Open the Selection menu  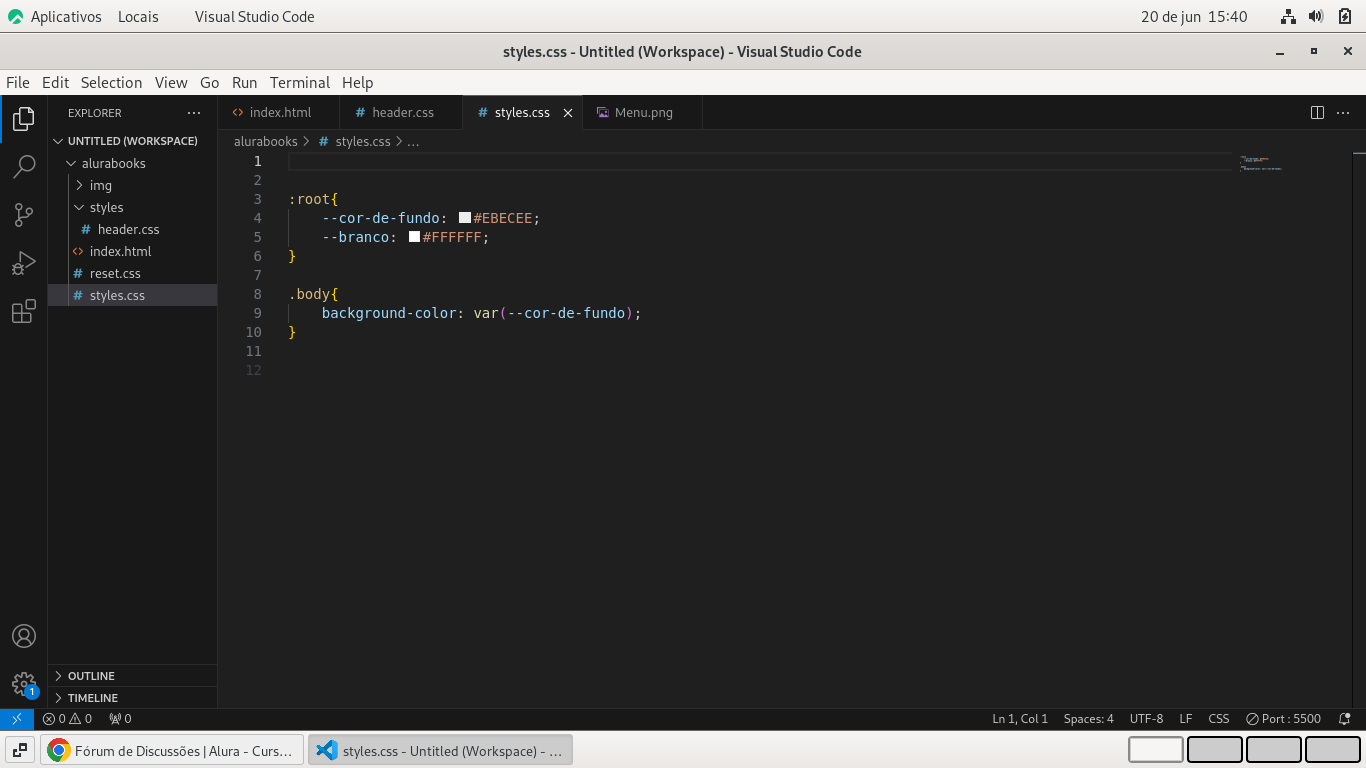112,83
